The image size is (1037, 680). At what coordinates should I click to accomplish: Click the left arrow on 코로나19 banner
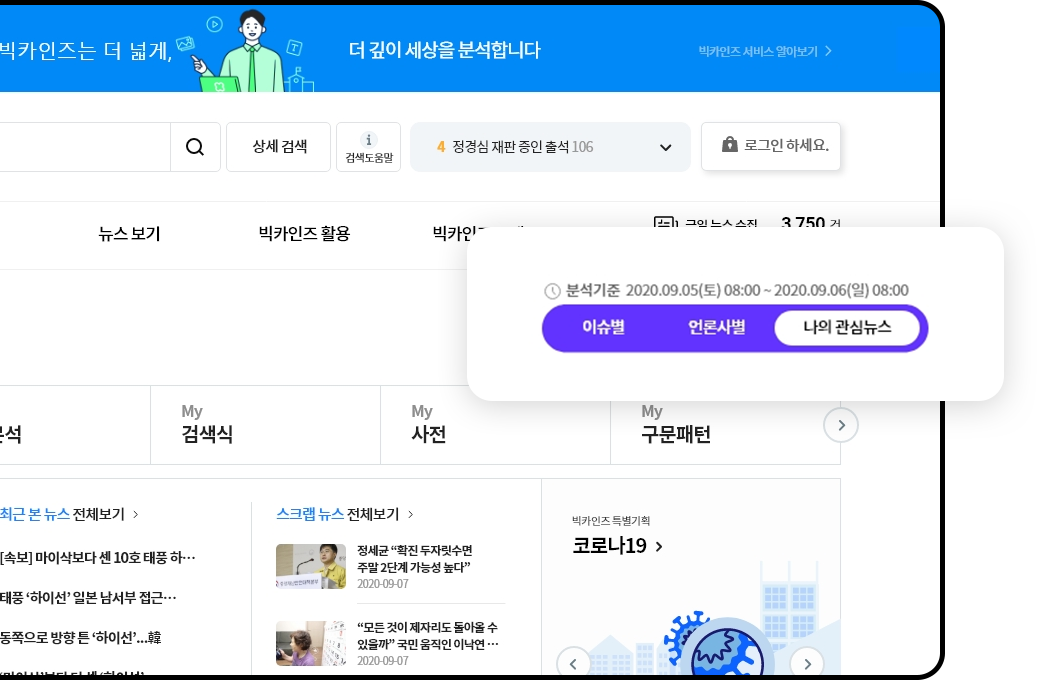(573, 663)
